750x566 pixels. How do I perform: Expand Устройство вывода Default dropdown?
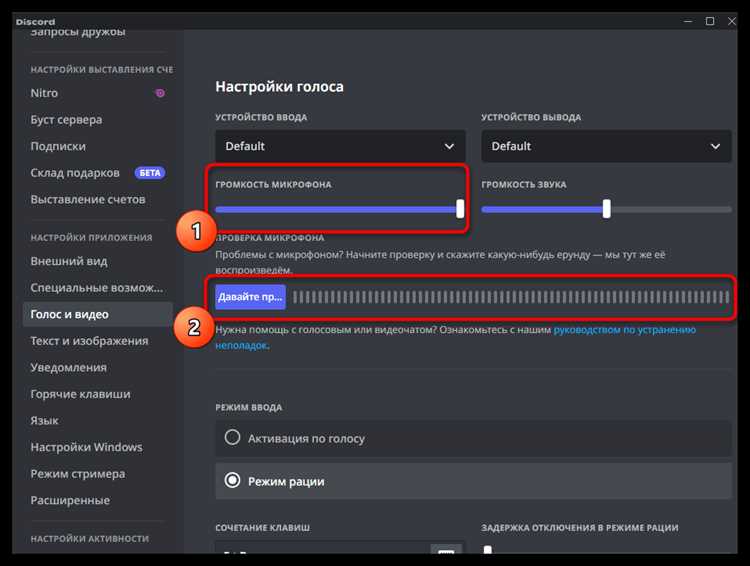[x=606, y=146]
